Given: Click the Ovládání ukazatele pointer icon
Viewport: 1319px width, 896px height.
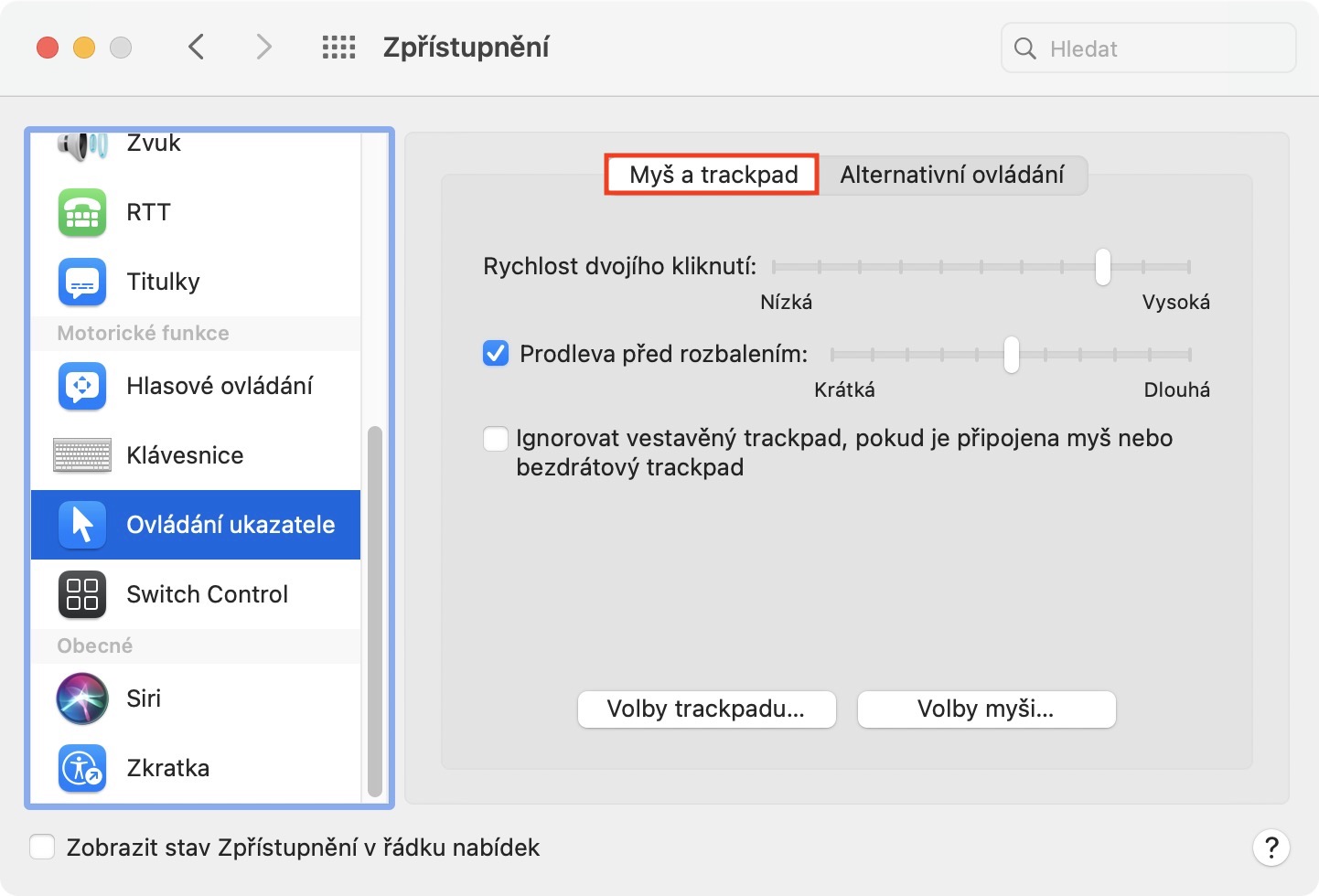Looking at the screenshot, I should point(82,525).
